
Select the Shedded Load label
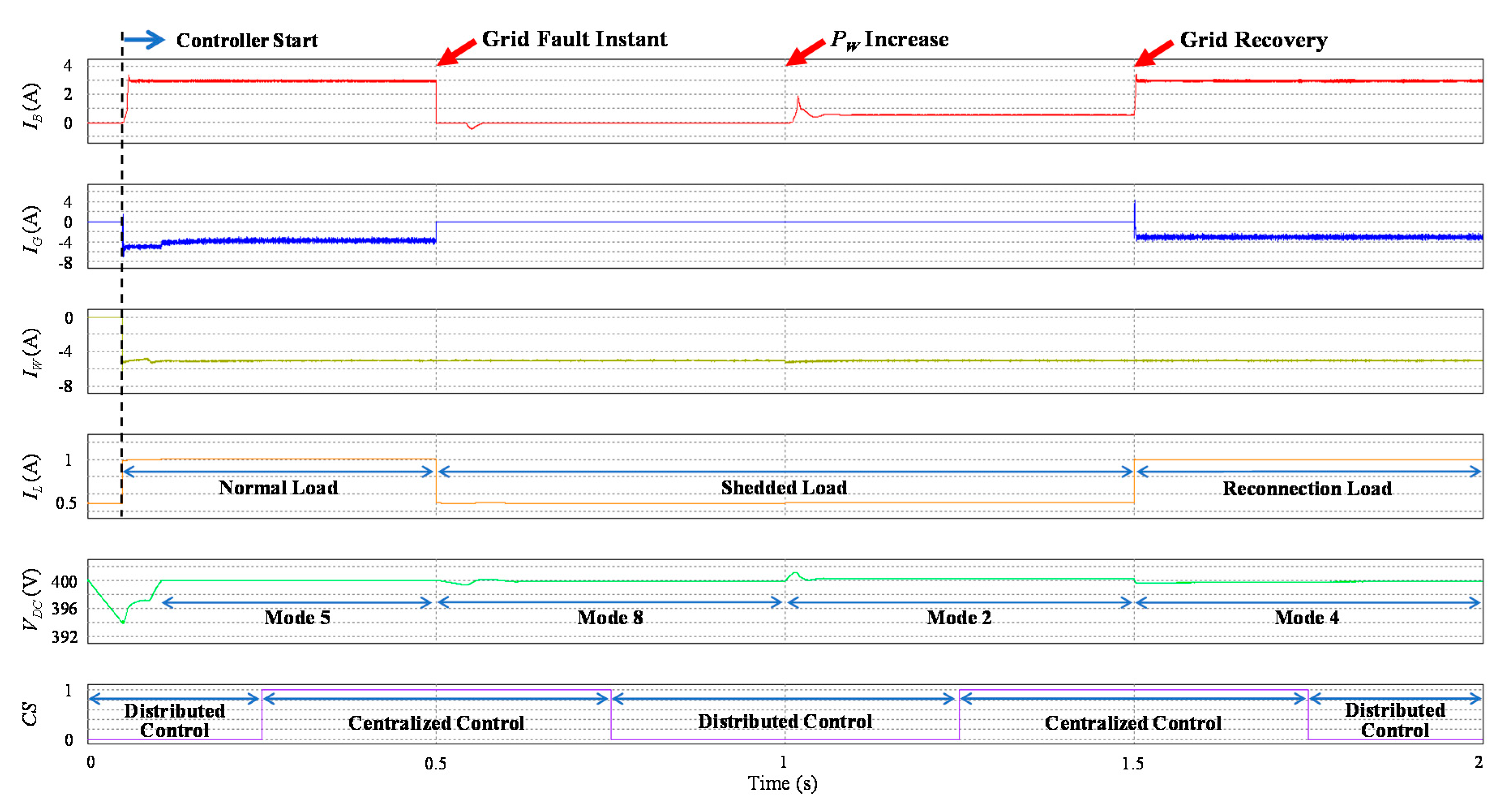pyautogui.click(x=783, y=488)
